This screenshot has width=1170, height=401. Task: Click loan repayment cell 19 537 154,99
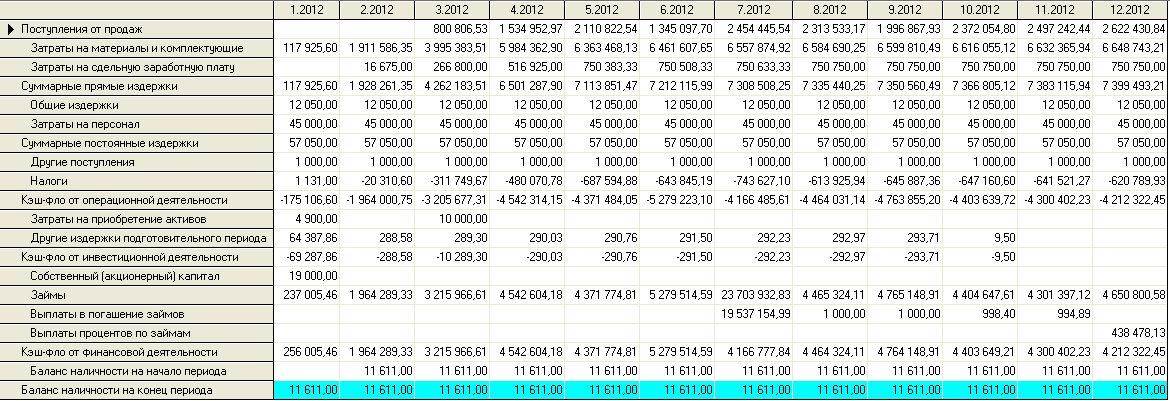pos(753,314)
